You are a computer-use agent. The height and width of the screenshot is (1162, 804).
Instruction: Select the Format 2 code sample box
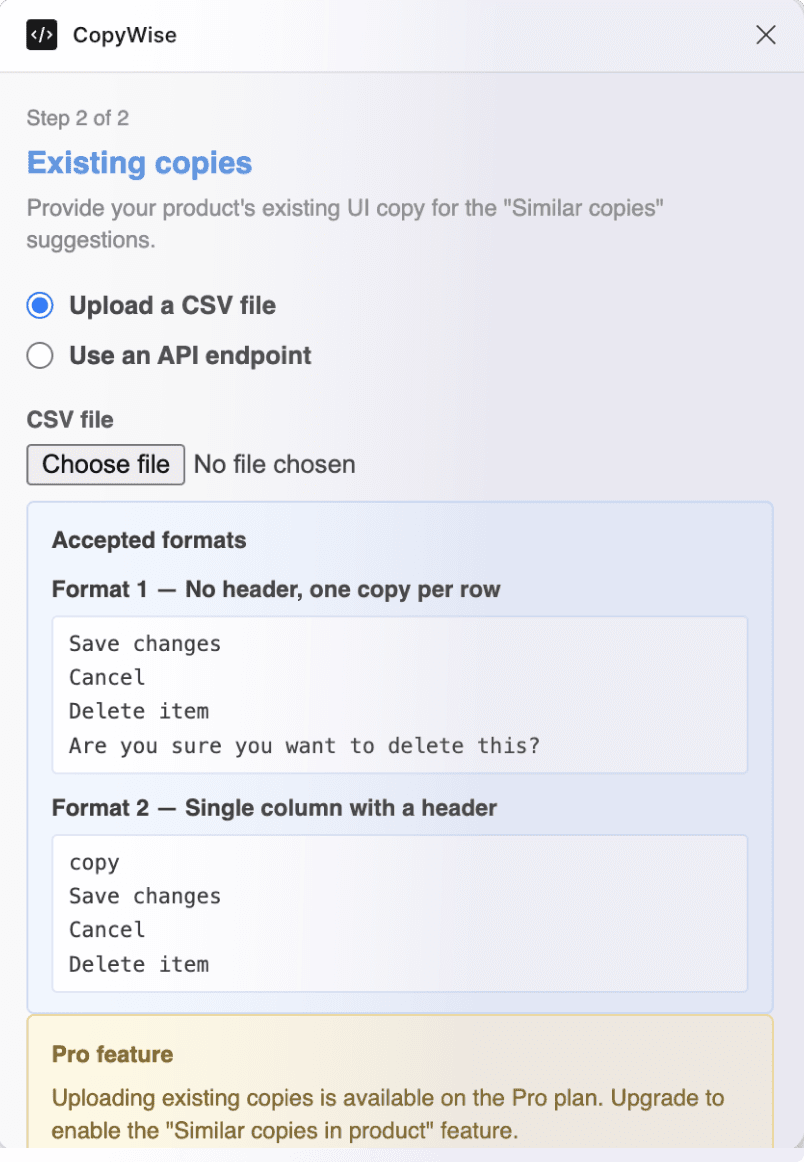(x=399, y=912)
